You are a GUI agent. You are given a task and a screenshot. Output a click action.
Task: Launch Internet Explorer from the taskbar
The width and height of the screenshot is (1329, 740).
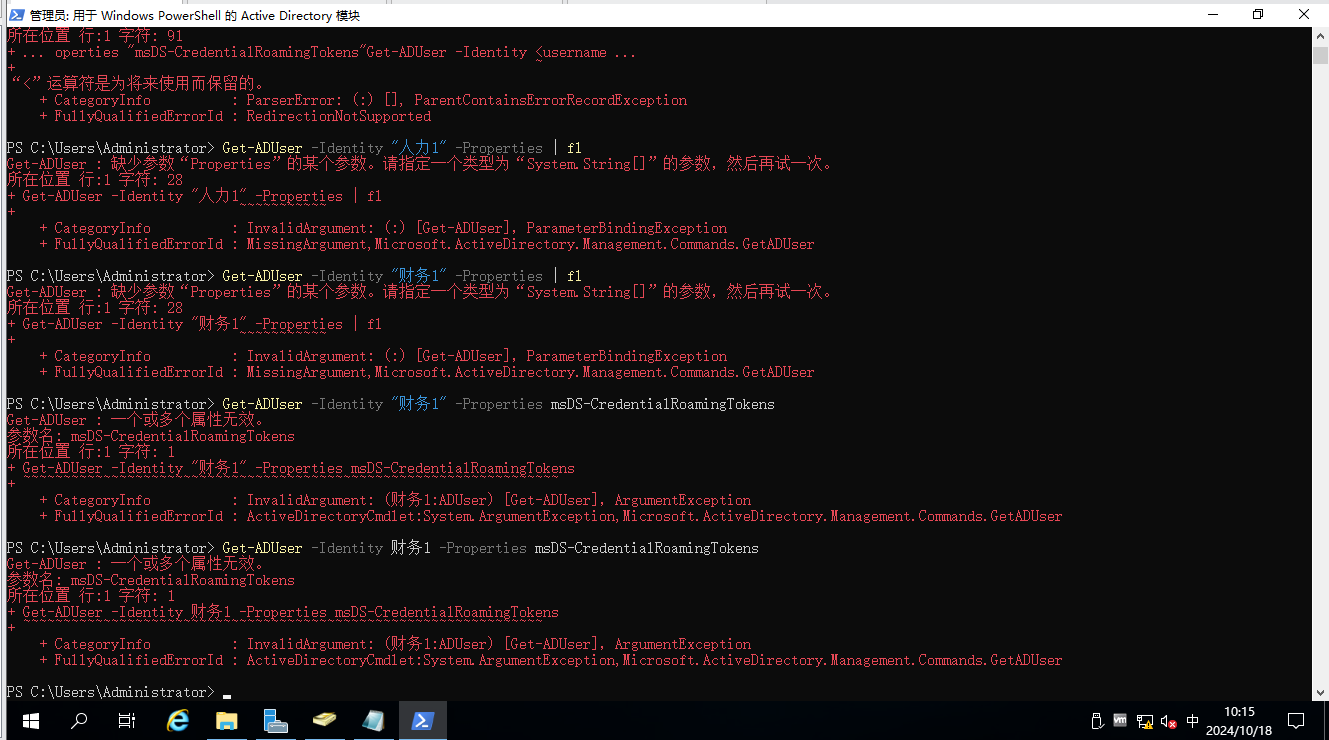[x=178, y=720]
